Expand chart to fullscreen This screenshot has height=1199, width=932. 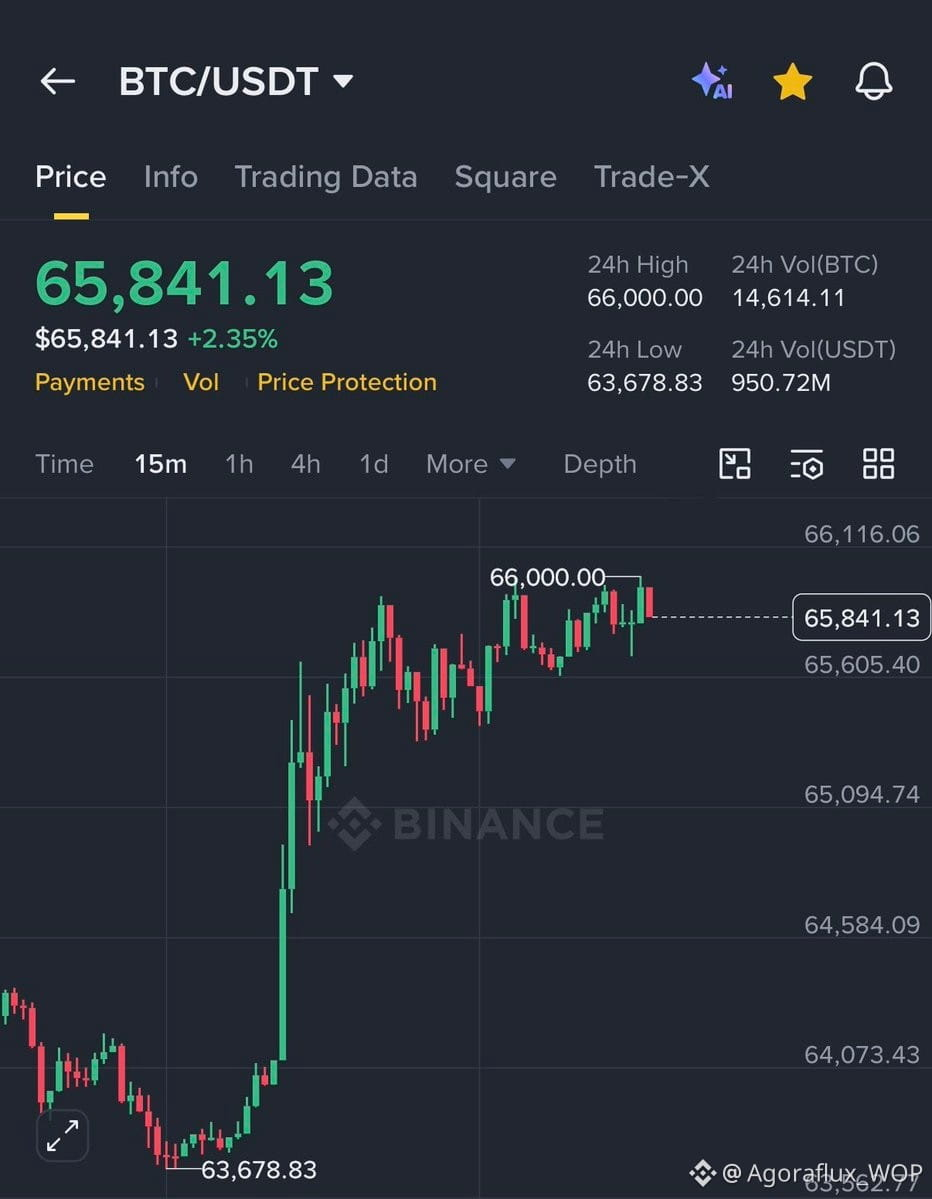(x=63, y=1136)
